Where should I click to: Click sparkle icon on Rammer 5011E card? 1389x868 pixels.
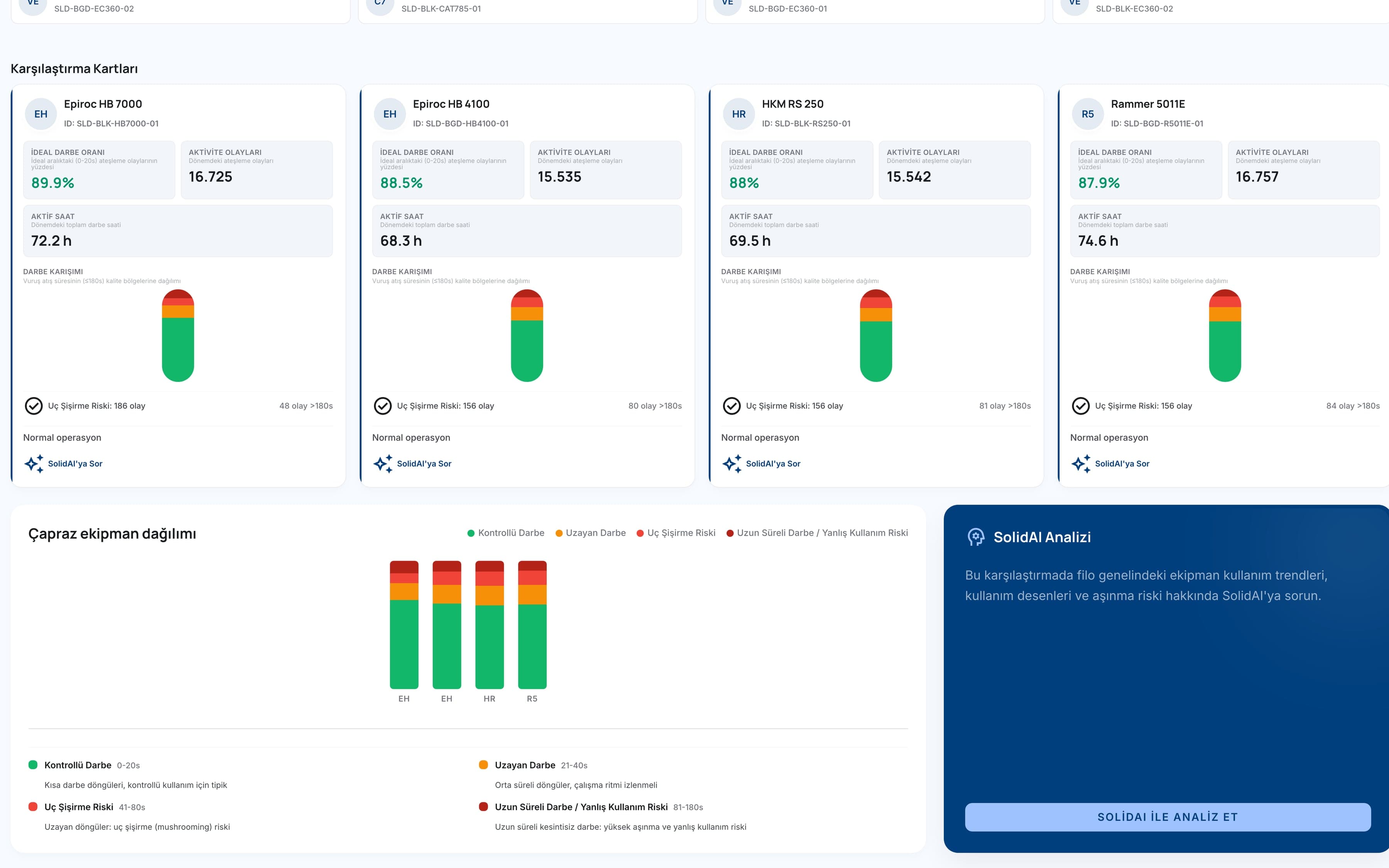pos(1081,463)
